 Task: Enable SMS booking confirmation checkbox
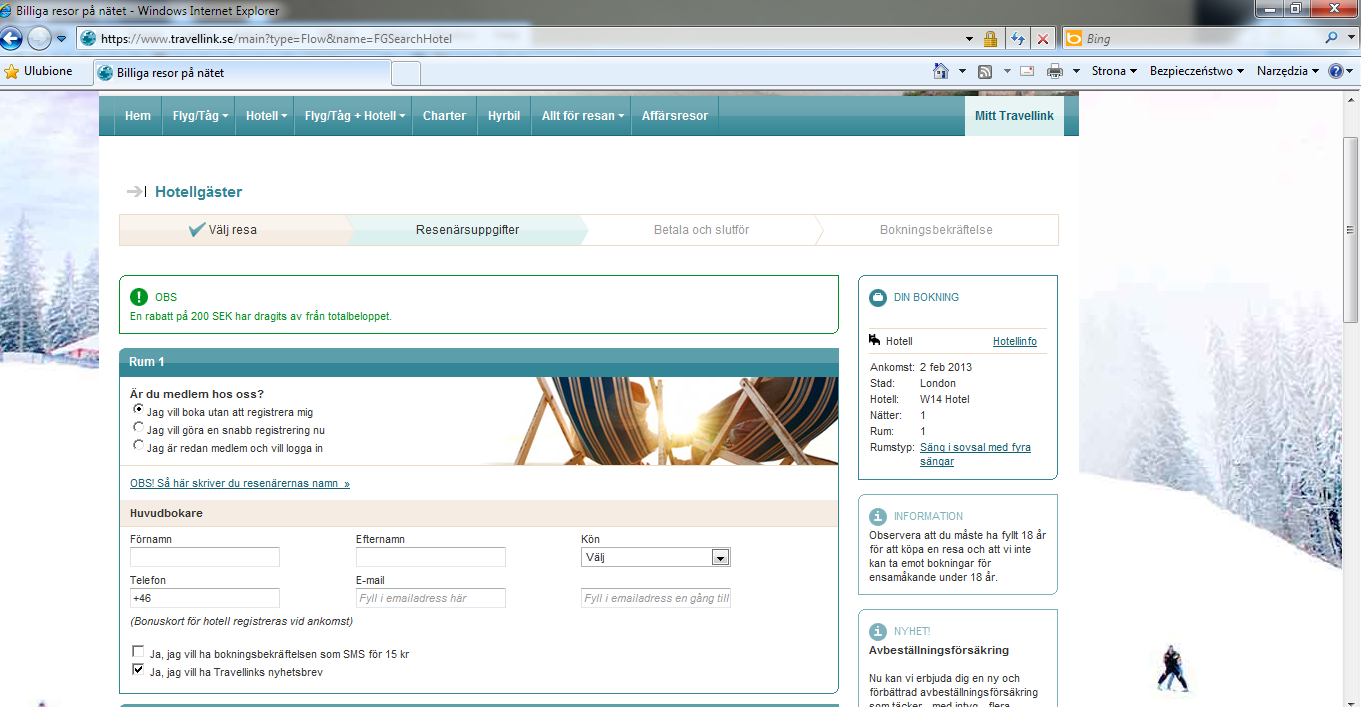point(138,653)
